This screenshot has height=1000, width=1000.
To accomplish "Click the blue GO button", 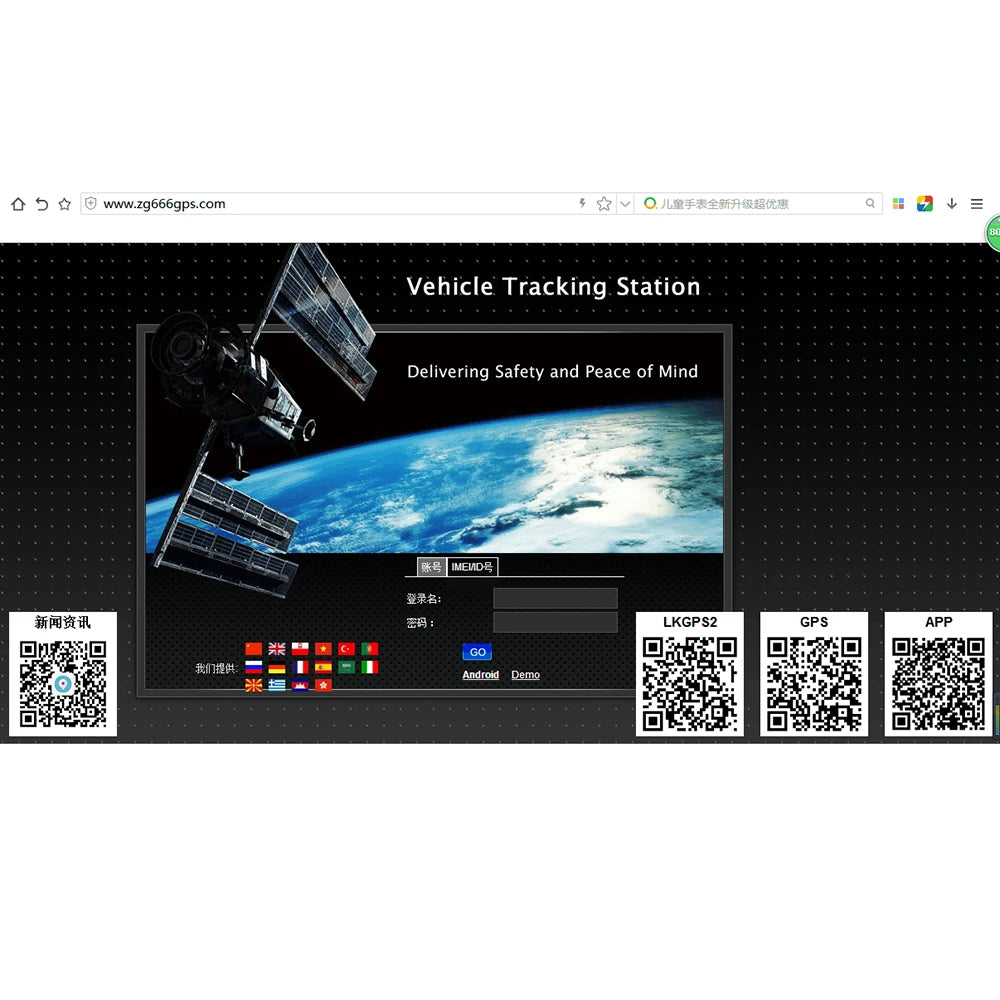I will click(x=477, y=652).
